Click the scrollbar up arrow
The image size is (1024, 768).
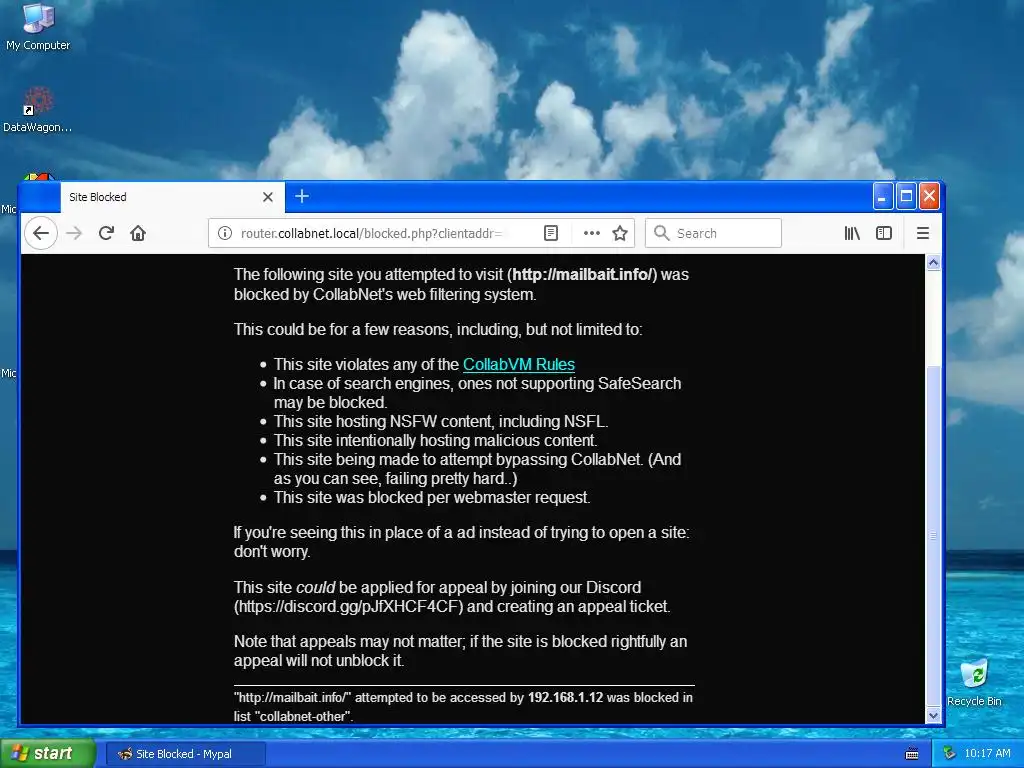pos(933,263)
